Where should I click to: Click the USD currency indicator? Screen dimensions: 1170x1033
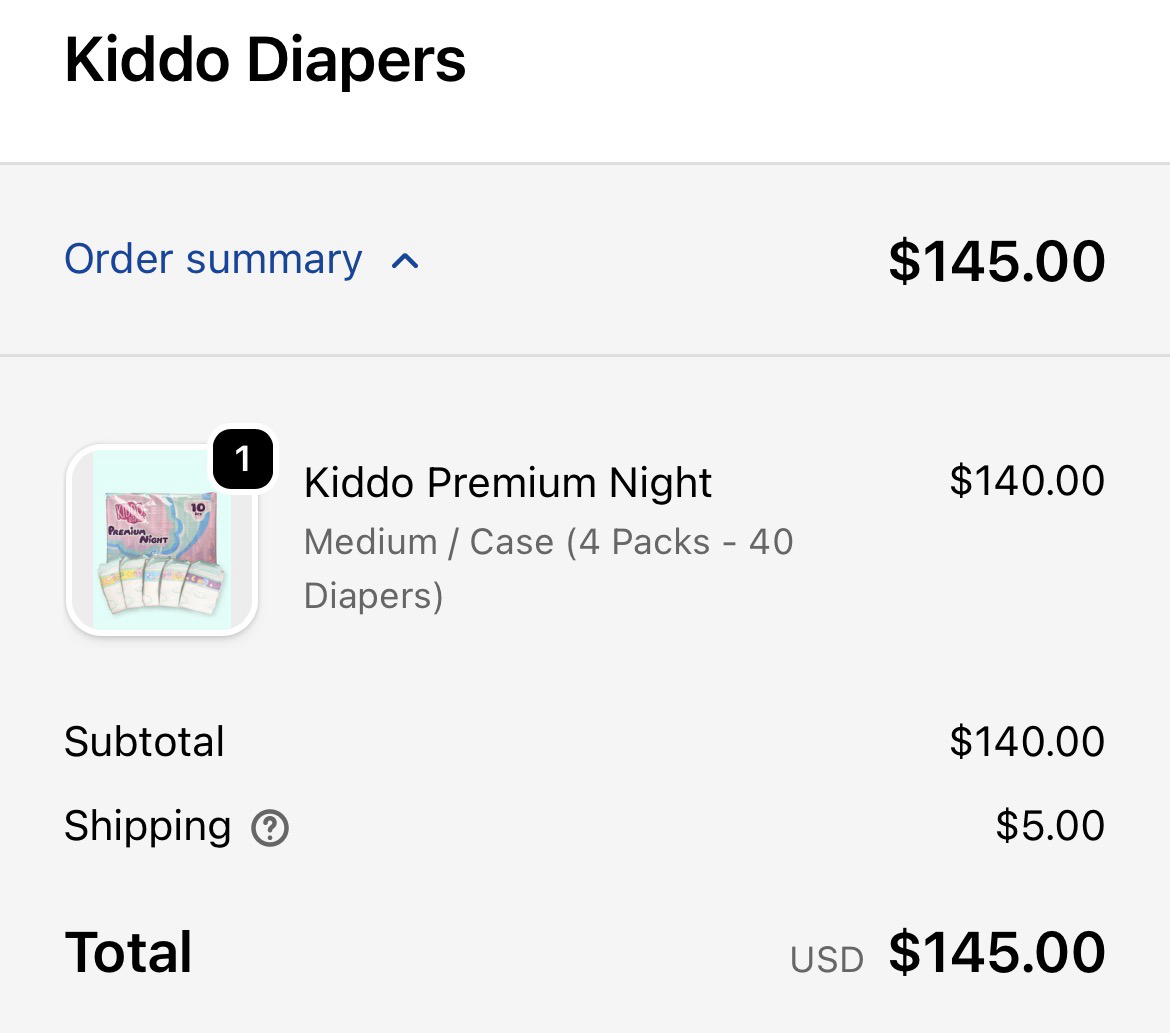pyautogui.click(x=826, y=960)
